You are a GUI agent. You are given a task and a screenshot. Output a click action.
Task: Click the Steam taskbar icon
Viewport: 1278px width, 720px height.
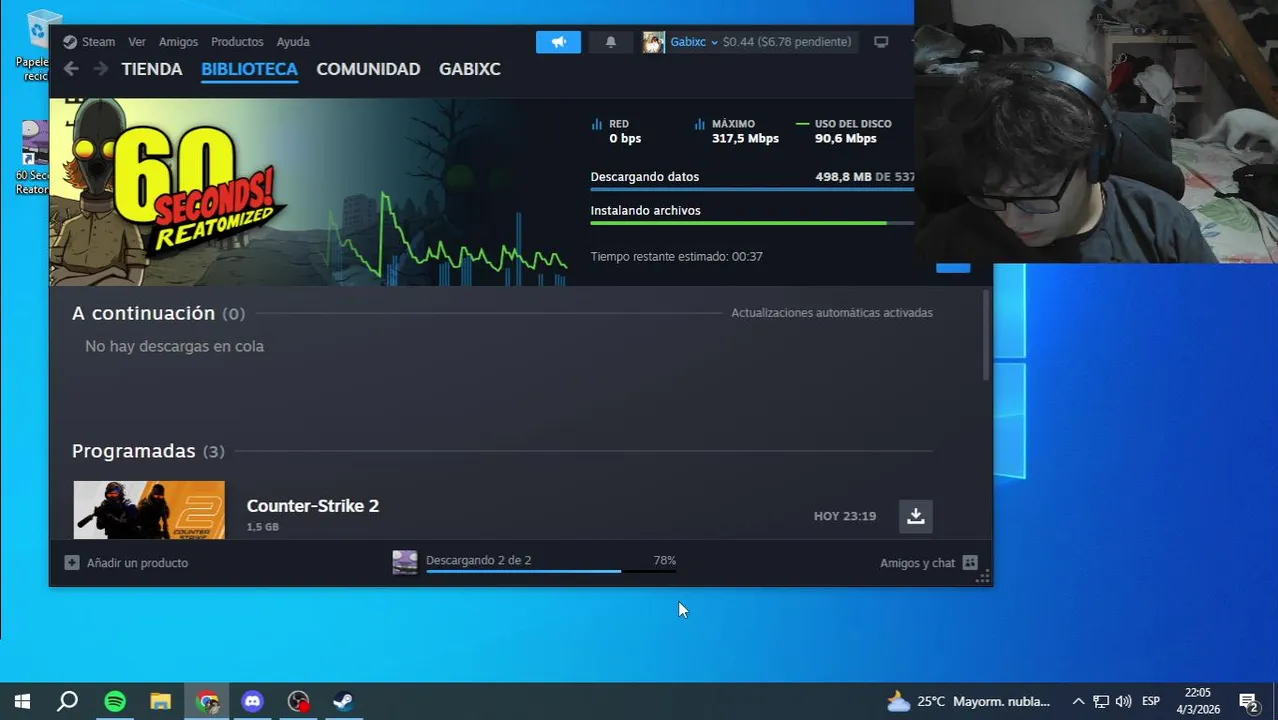point(343,701)
